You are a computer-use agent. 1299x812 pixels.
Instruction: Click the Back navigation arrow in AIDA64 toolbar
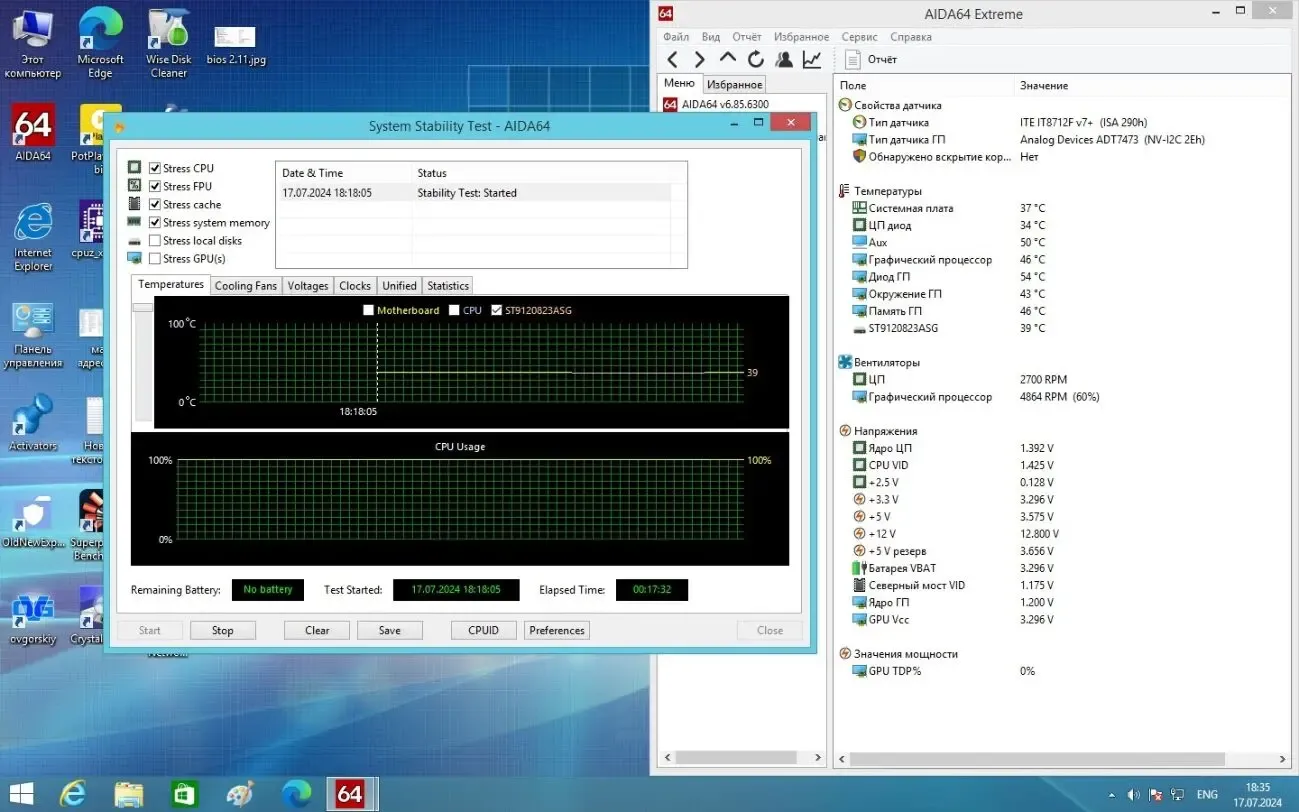672,59
